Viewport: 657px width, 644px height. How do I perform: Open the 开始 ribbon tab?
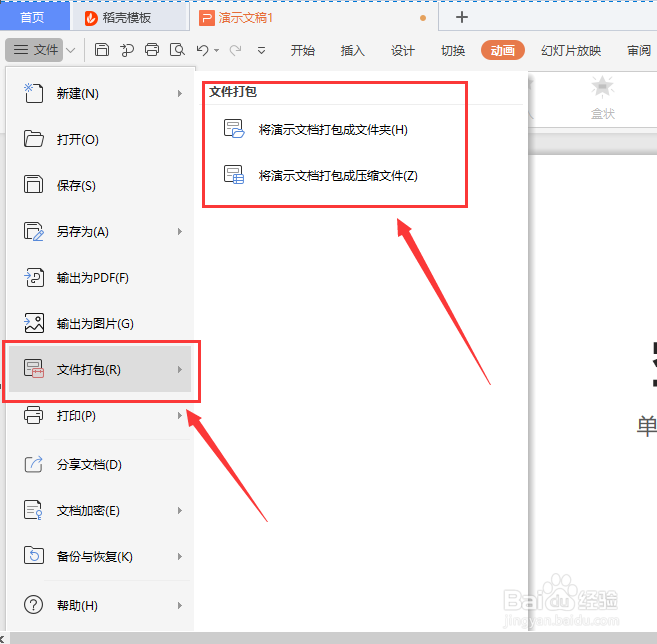(x=303, y=51)
